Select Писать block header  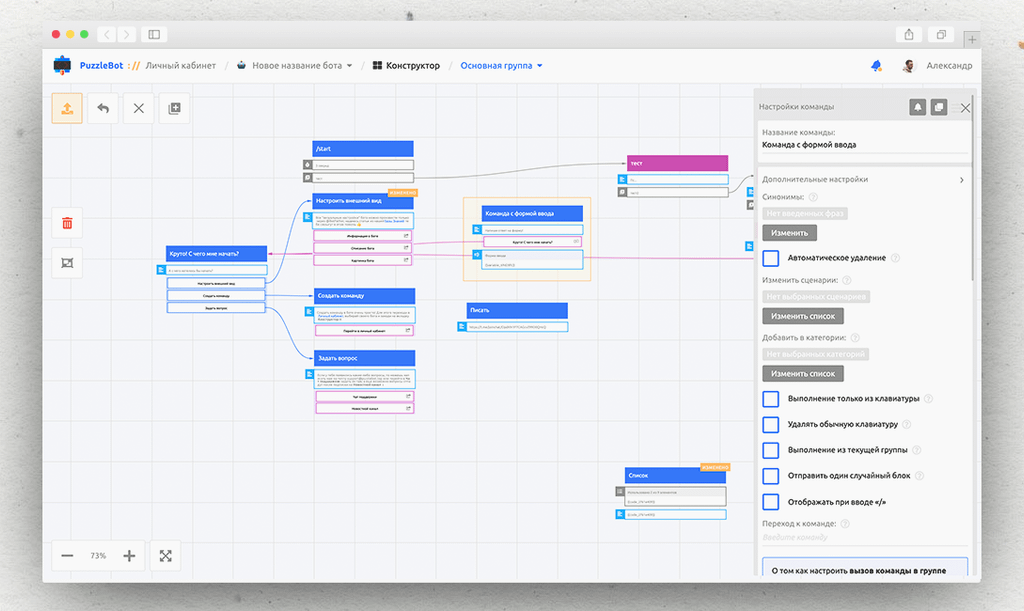(517, 310)
